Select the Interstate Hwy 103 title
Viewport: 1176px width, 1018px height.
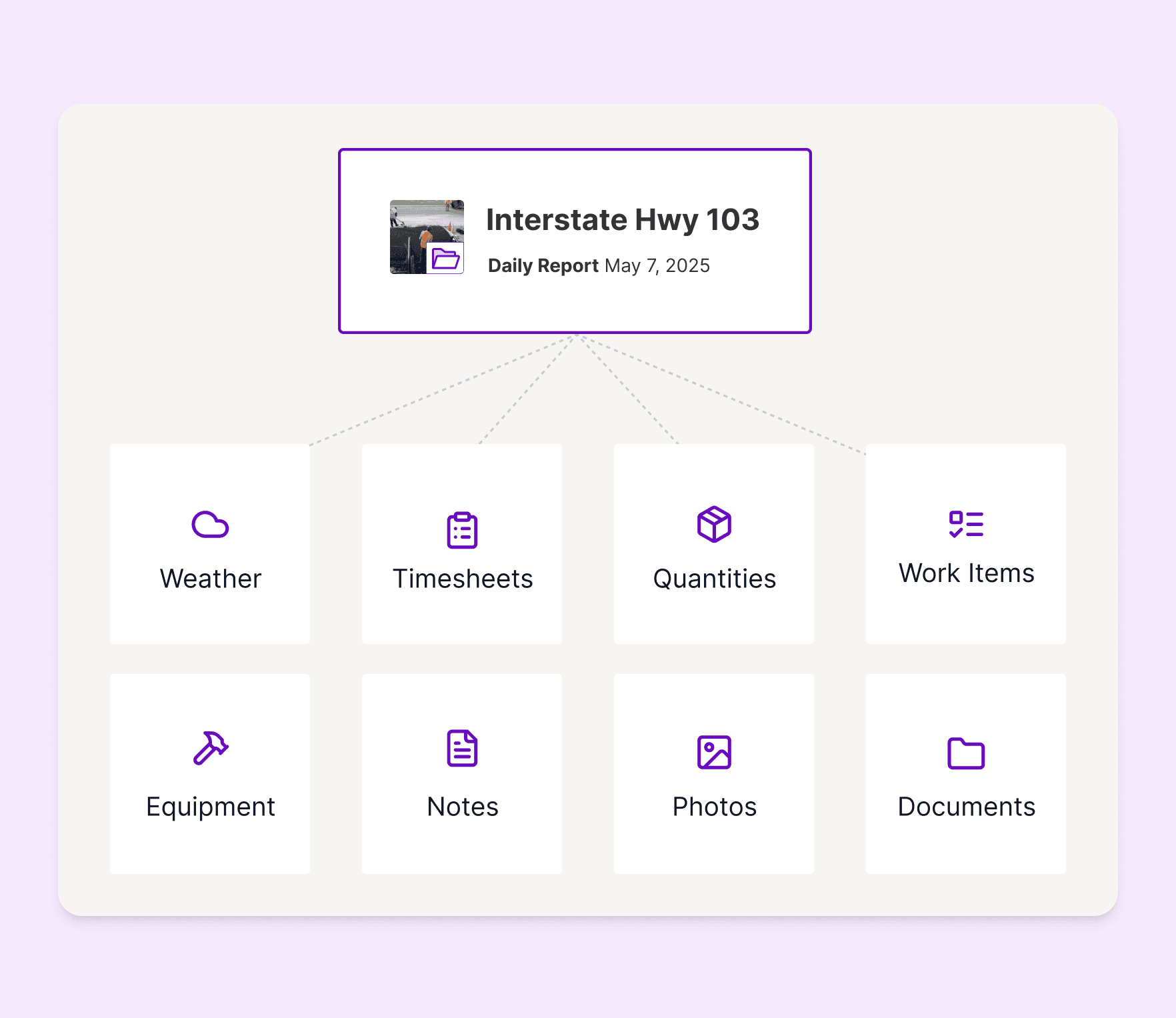click(x=622, y=220)
